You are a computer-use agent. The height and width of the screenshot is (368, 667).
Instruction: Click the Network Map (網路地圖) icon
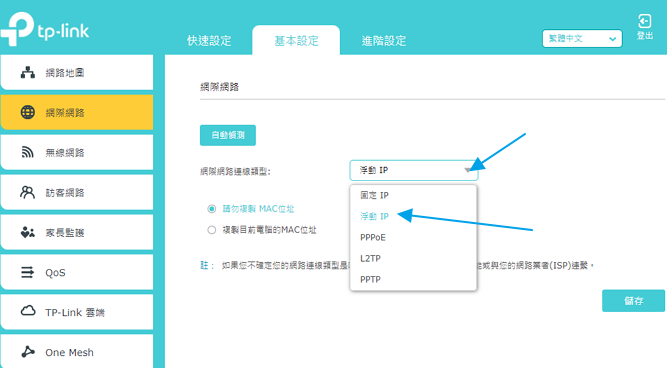pyautogui.click(x=28, y=73)
